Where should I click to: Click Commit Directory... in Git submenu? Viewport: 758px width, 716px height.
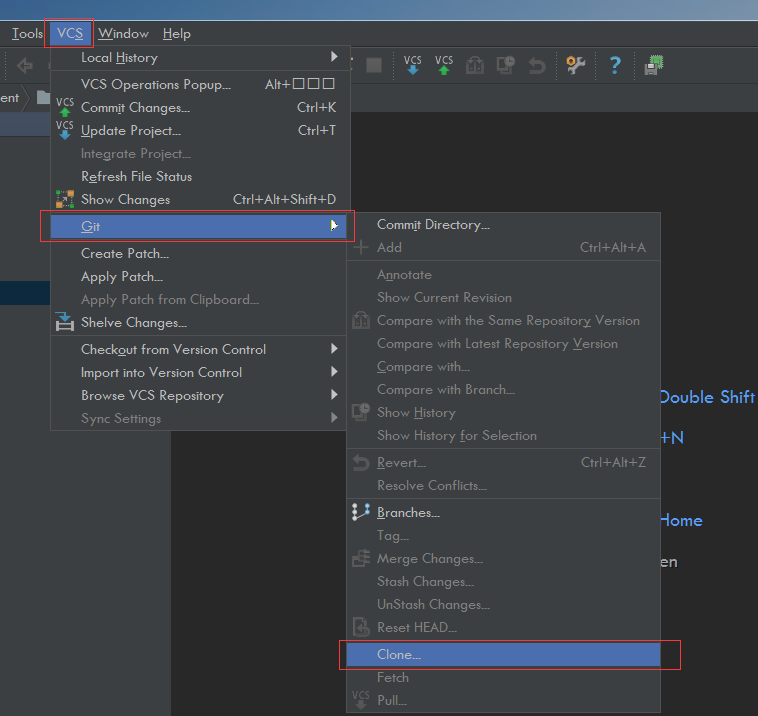(433, 224)
